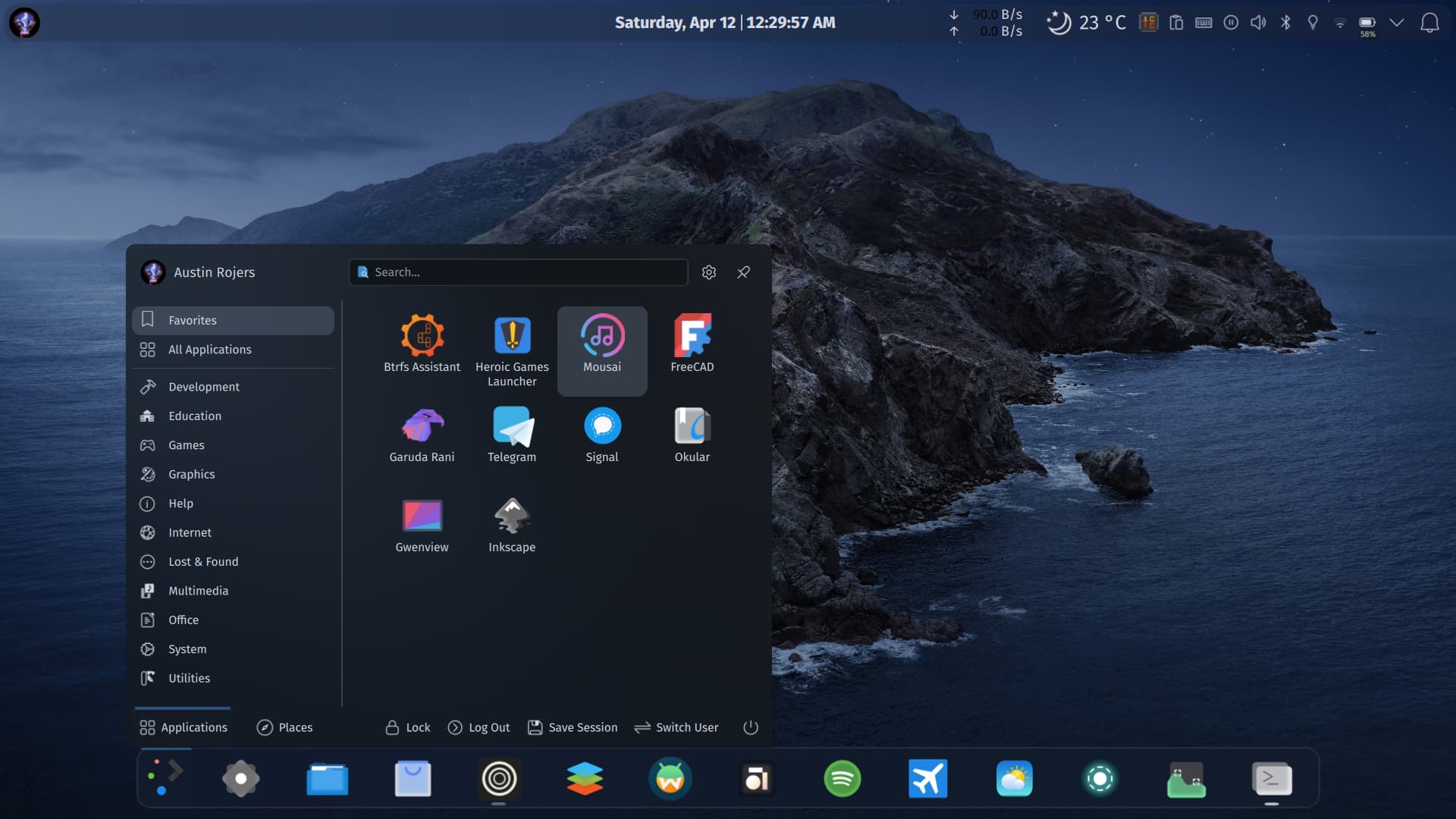1456x819 pixels.
Task: Open Telegram messenger
Action: point(512,435)
